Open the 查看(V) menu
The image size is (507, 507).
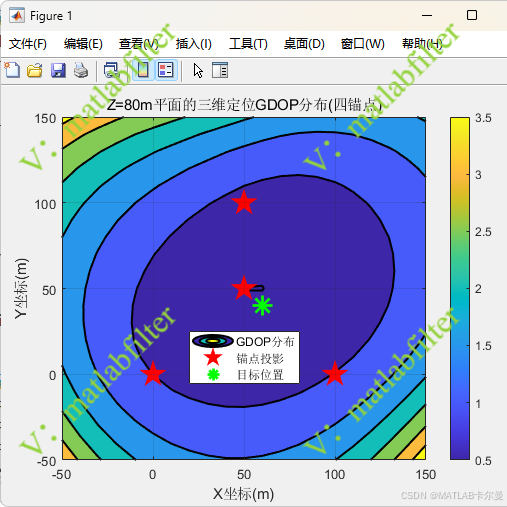pyautogui.click(x=139, y=44)
